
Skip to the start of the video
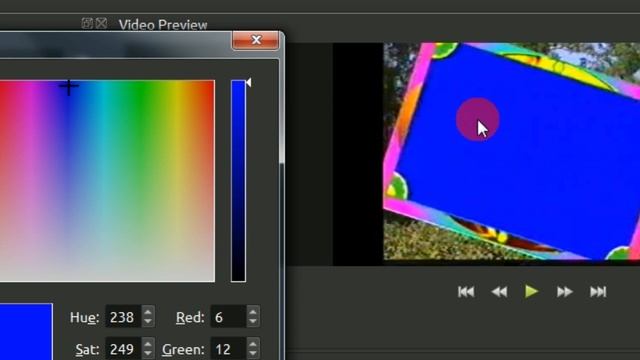466,292
